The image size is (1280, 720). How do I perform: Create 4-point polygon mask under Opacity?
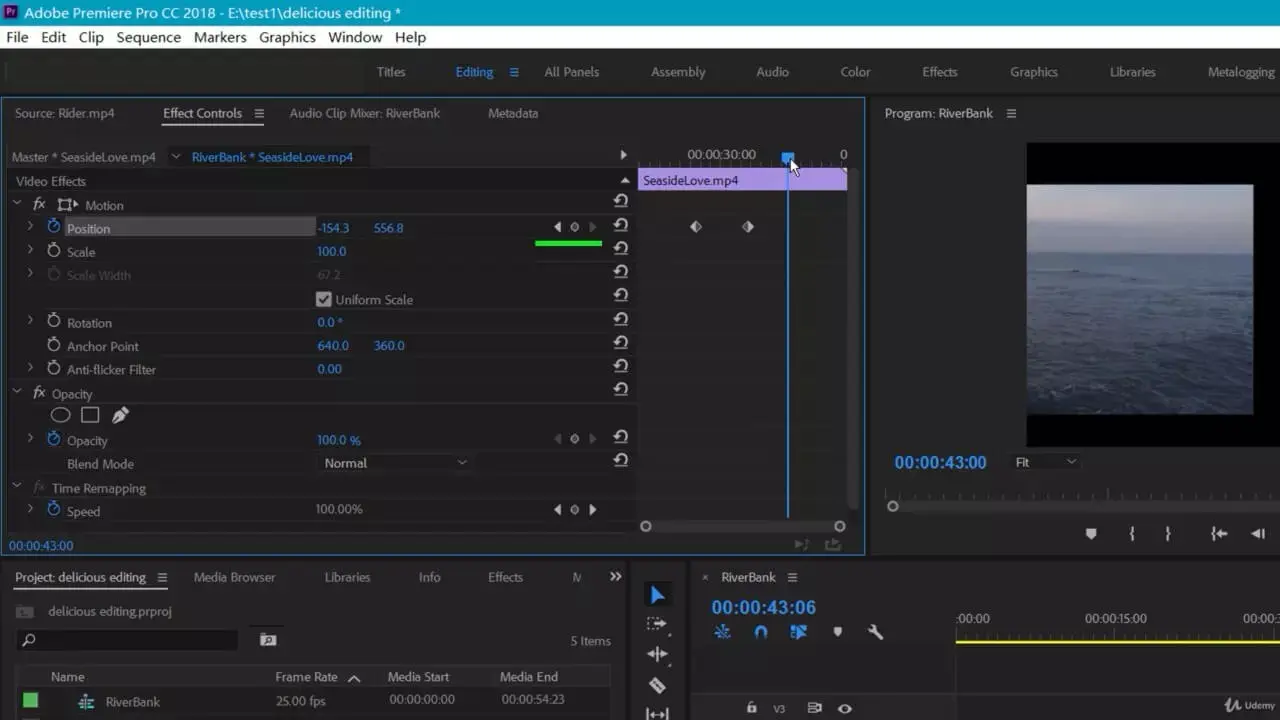(x=90, y=415)
